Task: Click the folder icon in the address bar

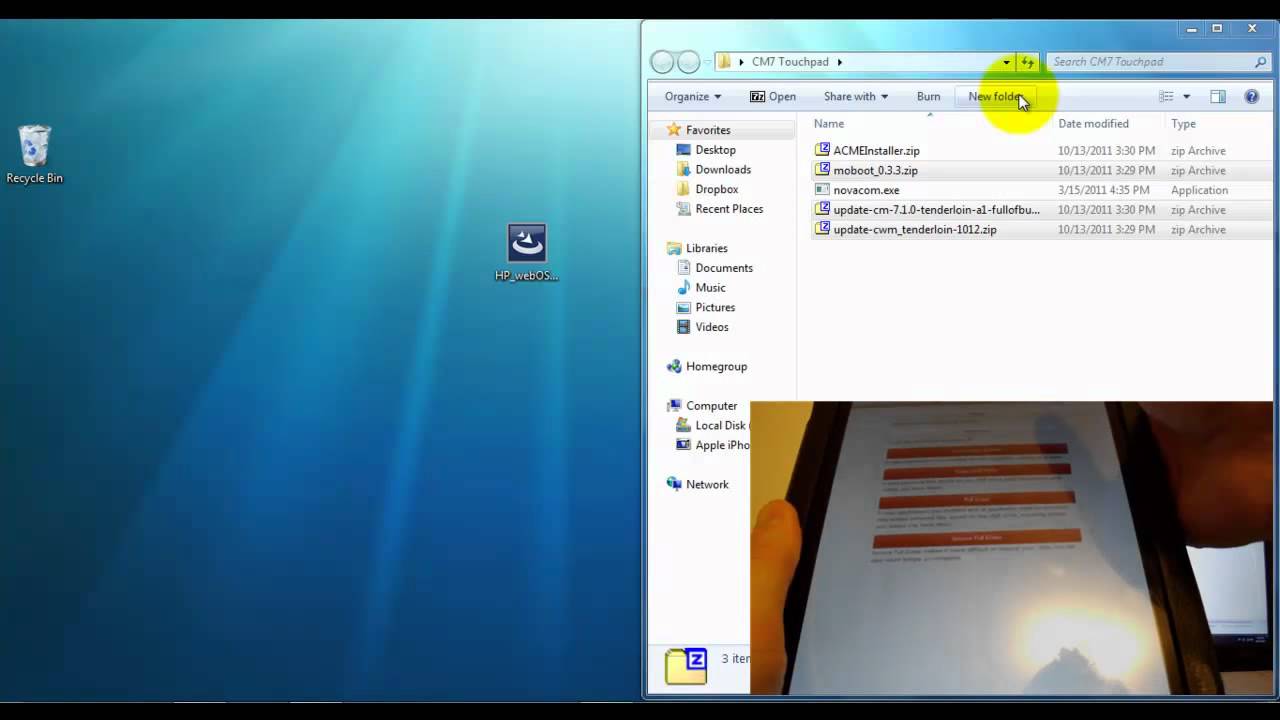Action: pyautogui.click(x=725, y=62)
